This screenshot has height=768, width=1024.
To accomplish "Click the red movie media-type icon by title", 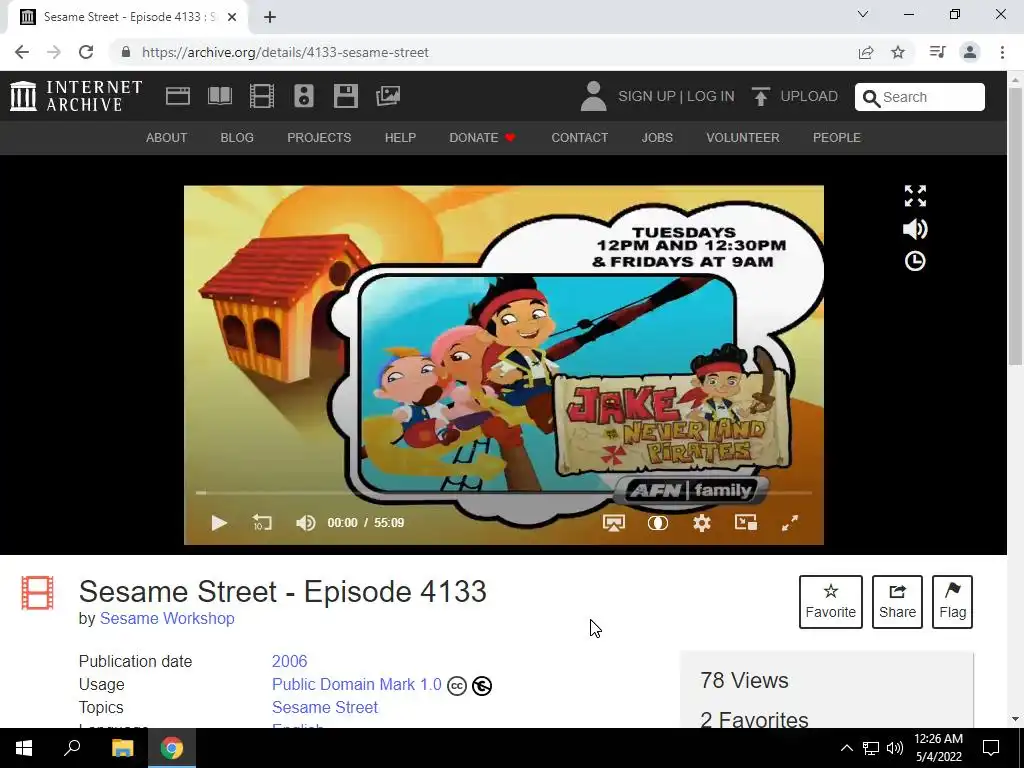I will 37,592.
